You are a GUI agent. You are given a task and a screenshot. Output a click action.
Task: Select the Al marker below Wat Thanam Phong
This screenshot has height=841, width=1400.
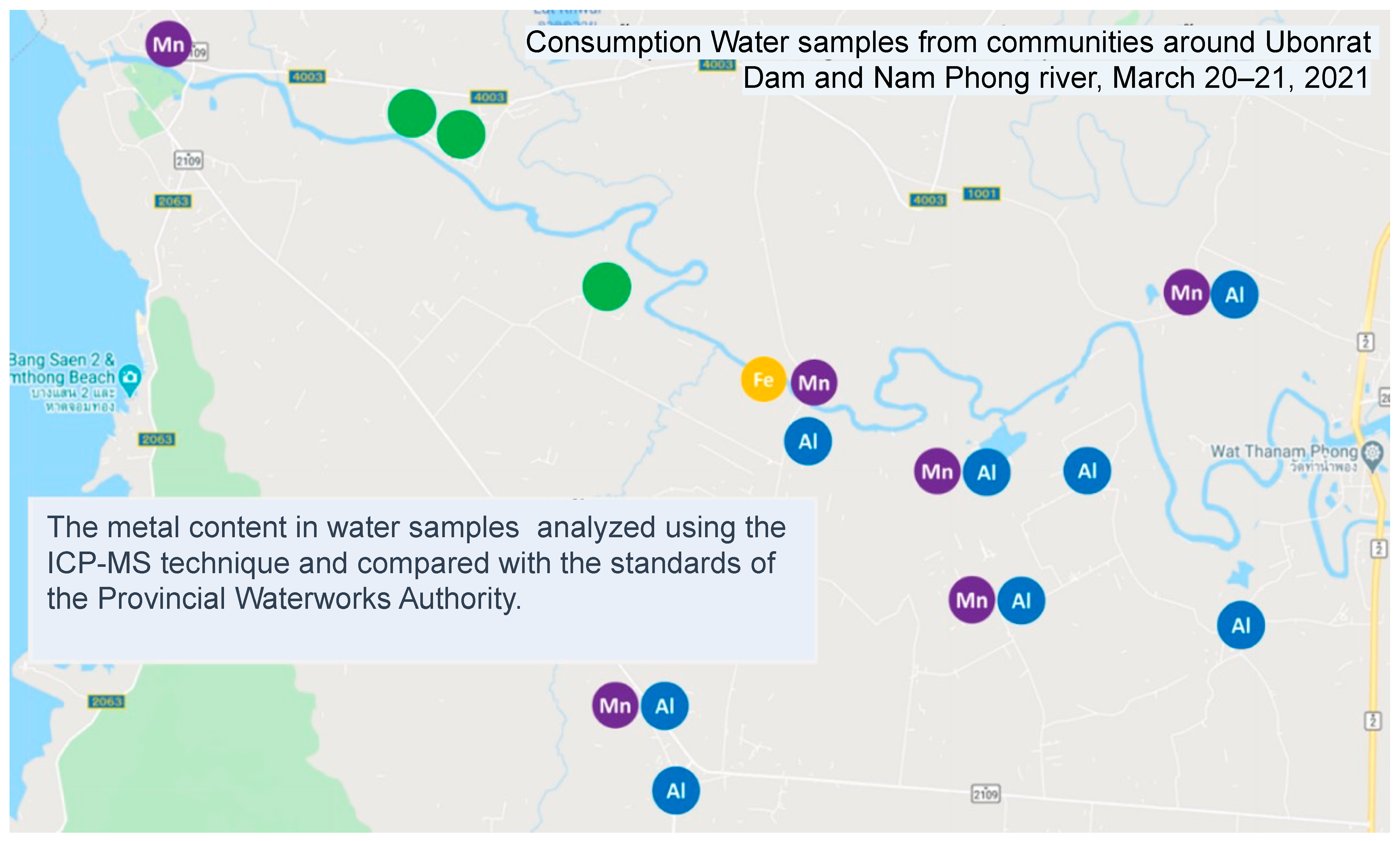click(1241, 625)
